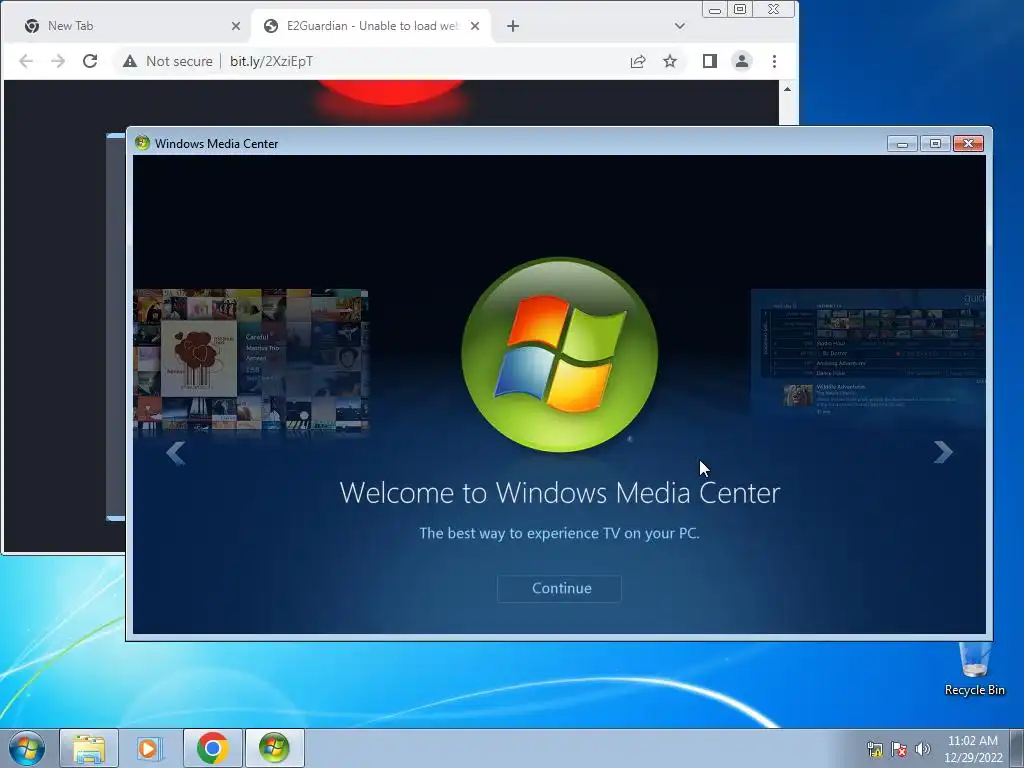The width and height of the screenshot is (1024, 768).
Task: Minimize the Windows Media Center window
Action: (x=902, y=144)
